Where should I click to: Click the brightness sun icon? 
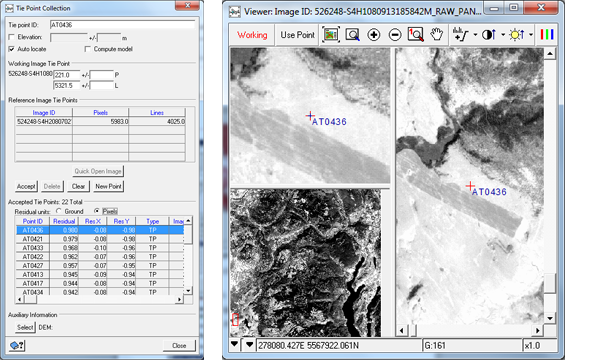pyautogui.click(x=517, y=35)
